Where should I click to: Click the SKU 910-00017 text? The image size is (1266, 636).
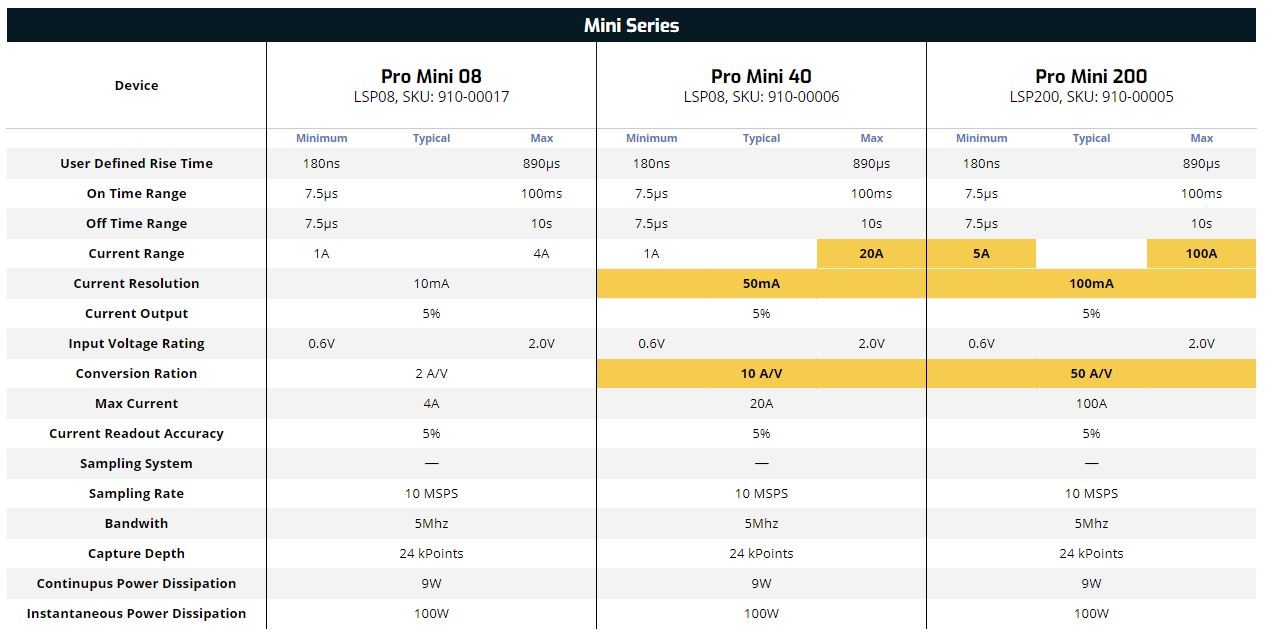click(470, 97)
